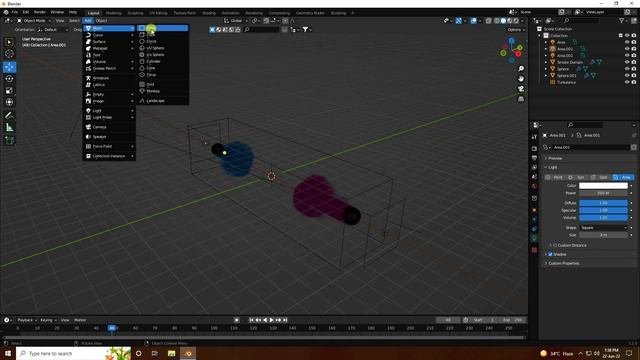This screenshot has height=360, width=640.
Task: Select the Sun light type
Action: 577,177
